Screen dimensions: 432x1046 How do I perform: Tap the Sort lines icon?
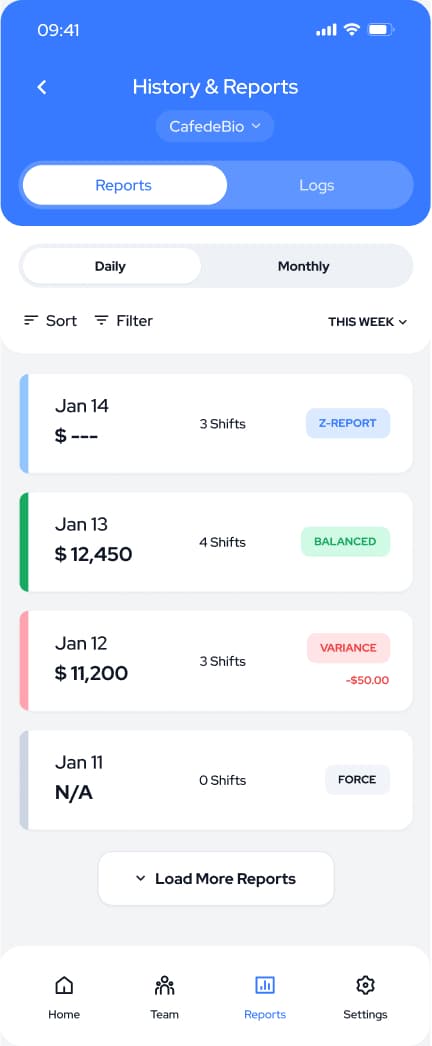tap(31, 321)
